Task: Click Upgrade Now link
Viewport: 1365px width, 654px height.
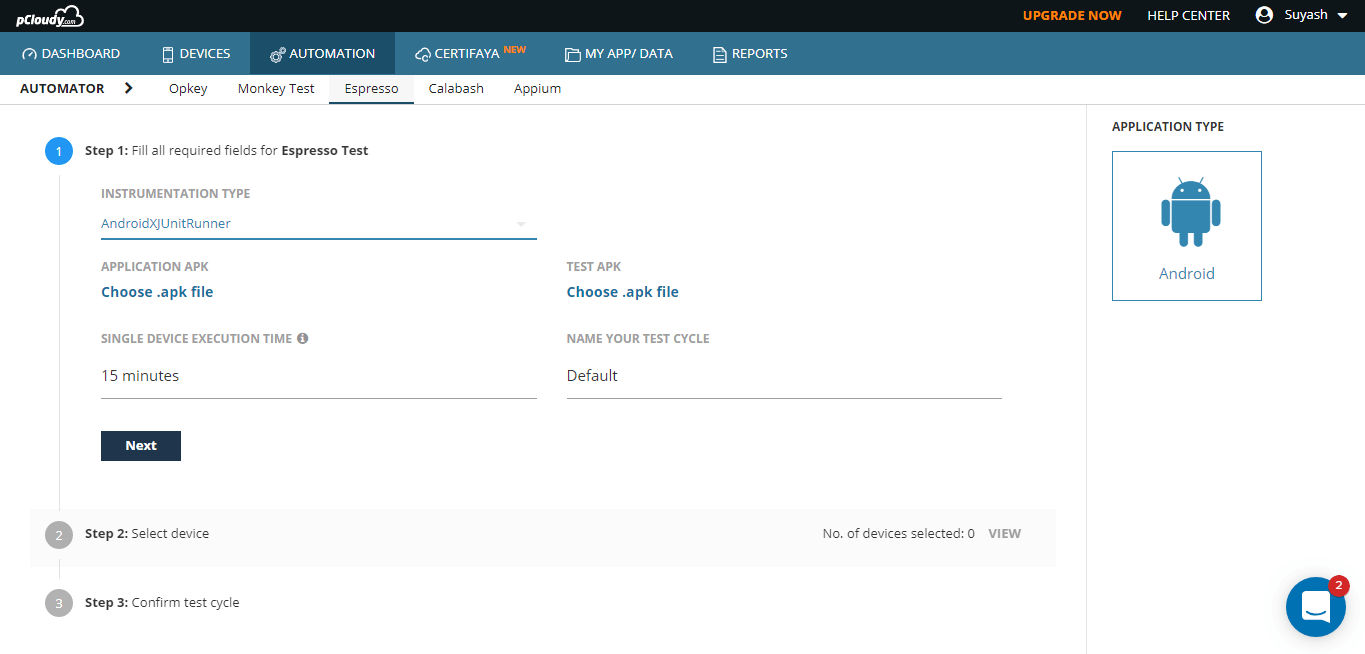Action: pyautogui.click(x=1072, y=15)
